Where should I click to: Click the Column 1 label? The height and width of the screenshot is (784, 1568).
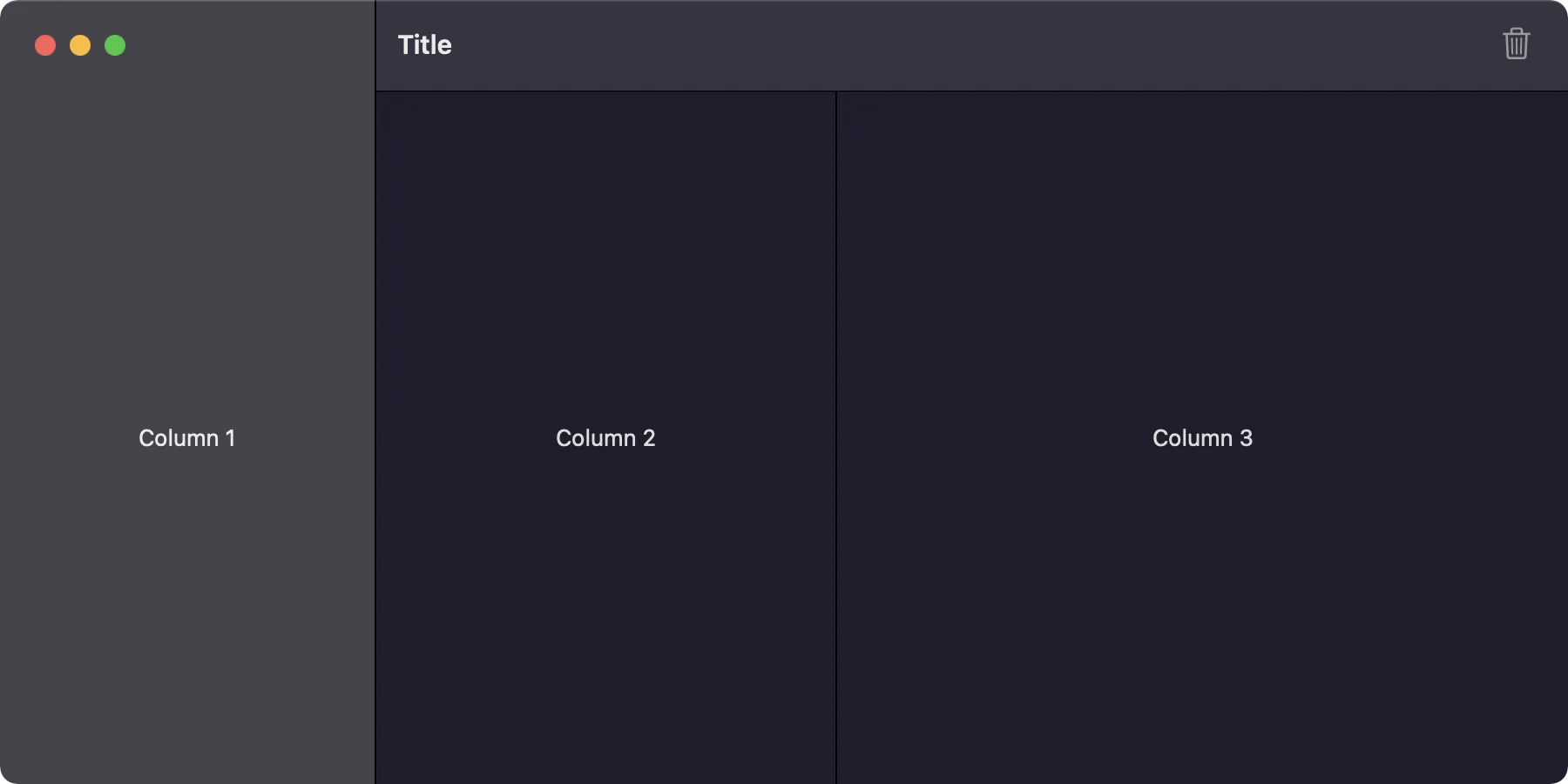[186, 438]
